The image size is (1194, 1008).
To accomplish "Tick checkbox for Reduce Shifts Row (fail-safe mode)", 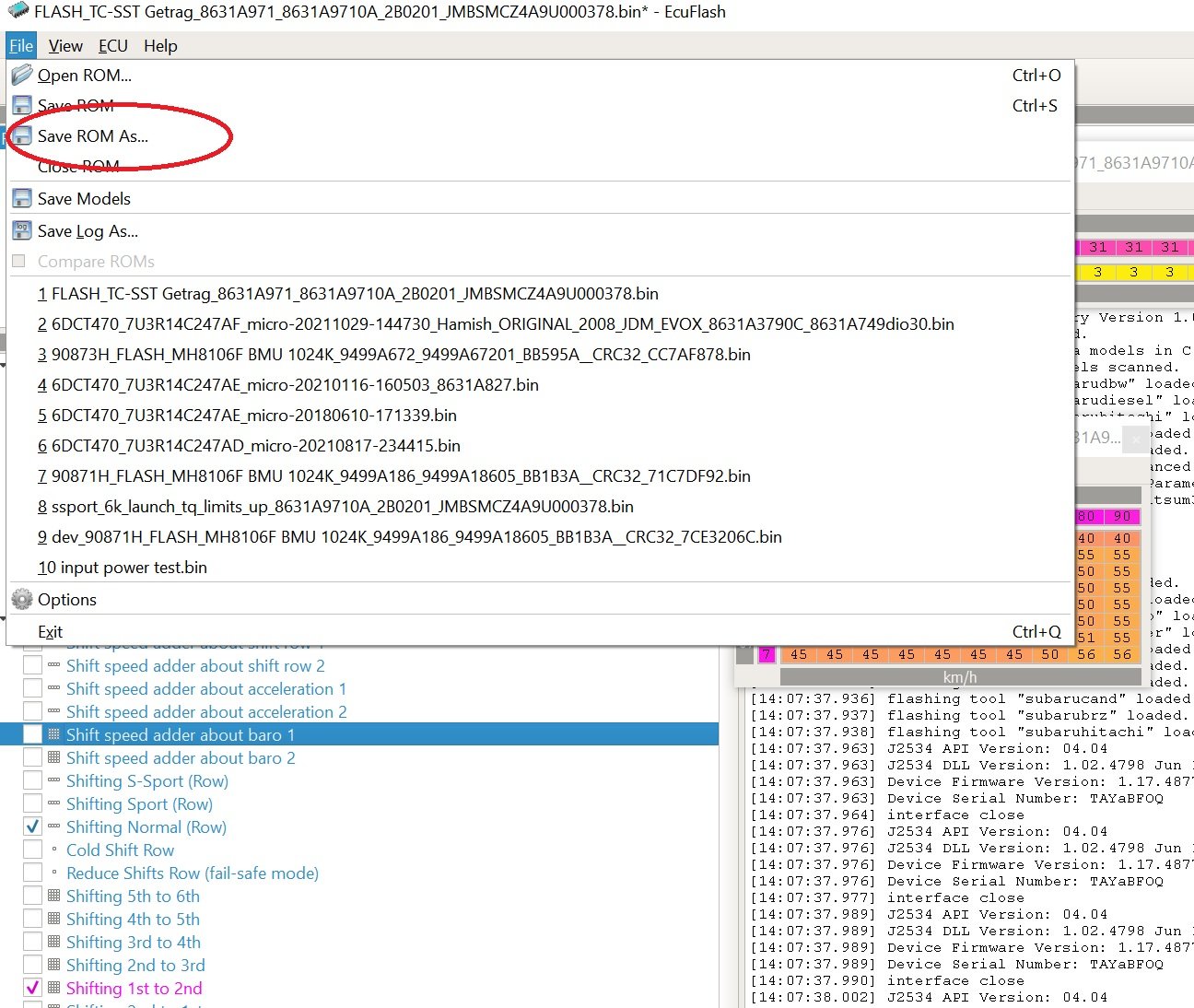I will [32, 873].
